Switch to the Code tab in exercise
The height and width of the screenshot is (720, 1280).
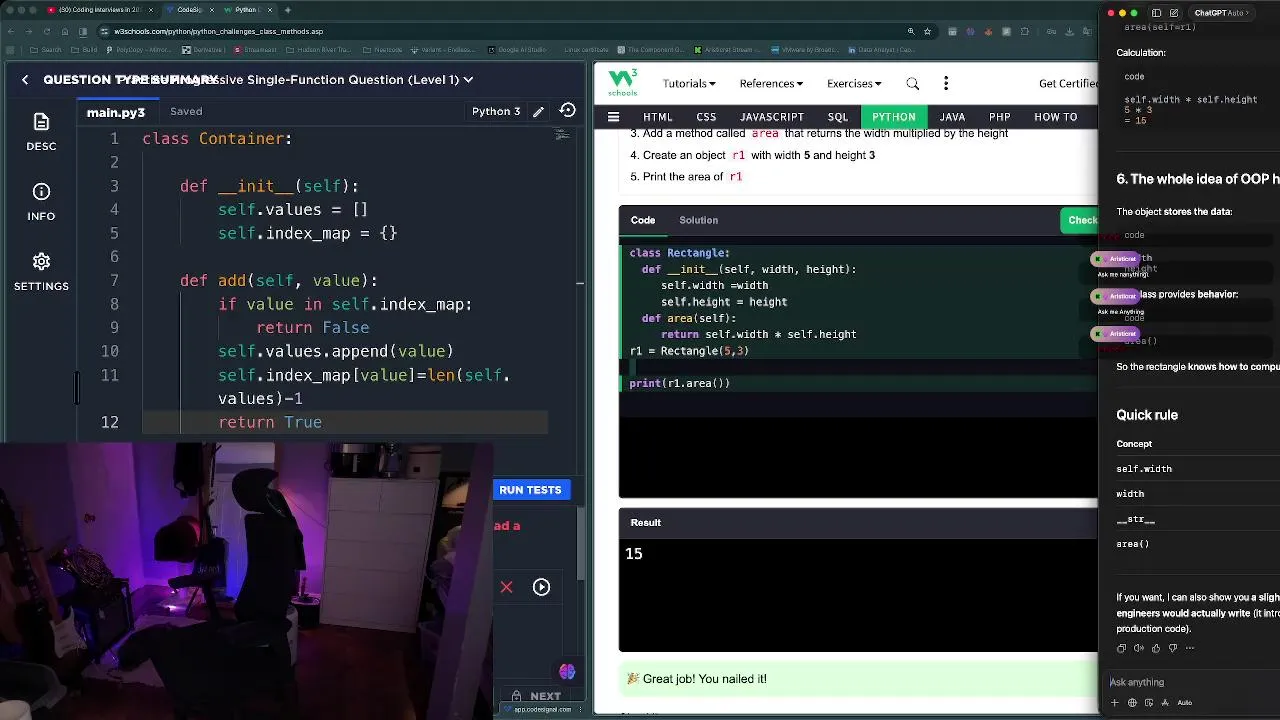point(643,220)
